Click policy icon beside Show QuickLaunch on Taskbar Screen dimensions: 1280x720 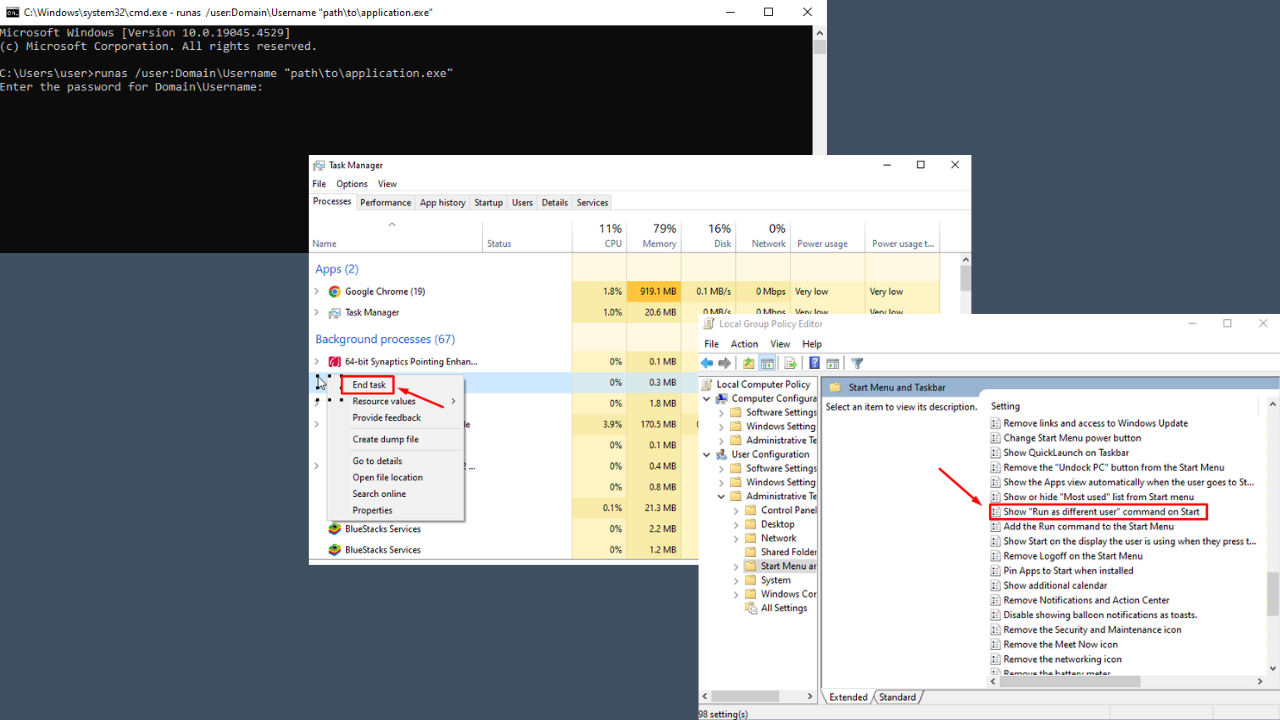click(x=995, y=453)
